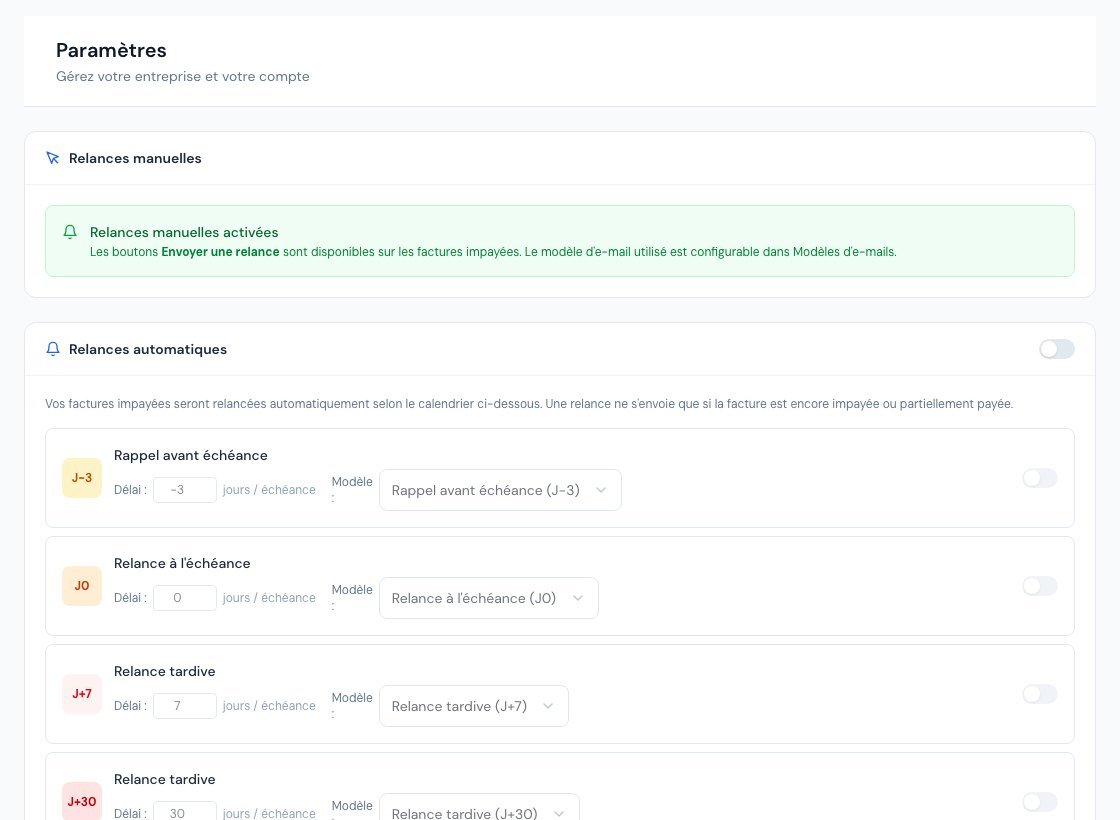The image size is (1120, 820).
Task: Toggle the Relance à l'échéance switch
Action: 1040,586
